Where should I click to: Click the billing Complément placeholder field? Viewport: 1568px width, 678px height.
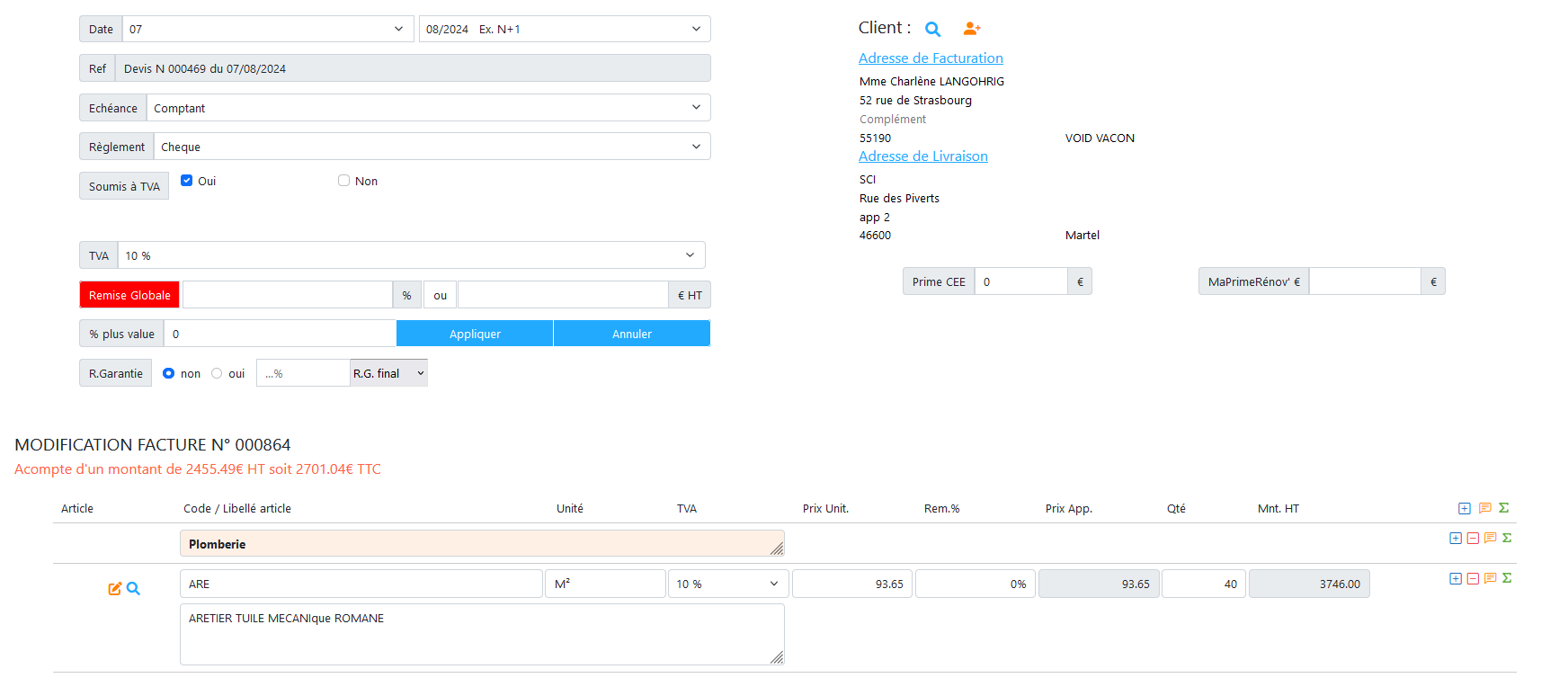point(893,119)
